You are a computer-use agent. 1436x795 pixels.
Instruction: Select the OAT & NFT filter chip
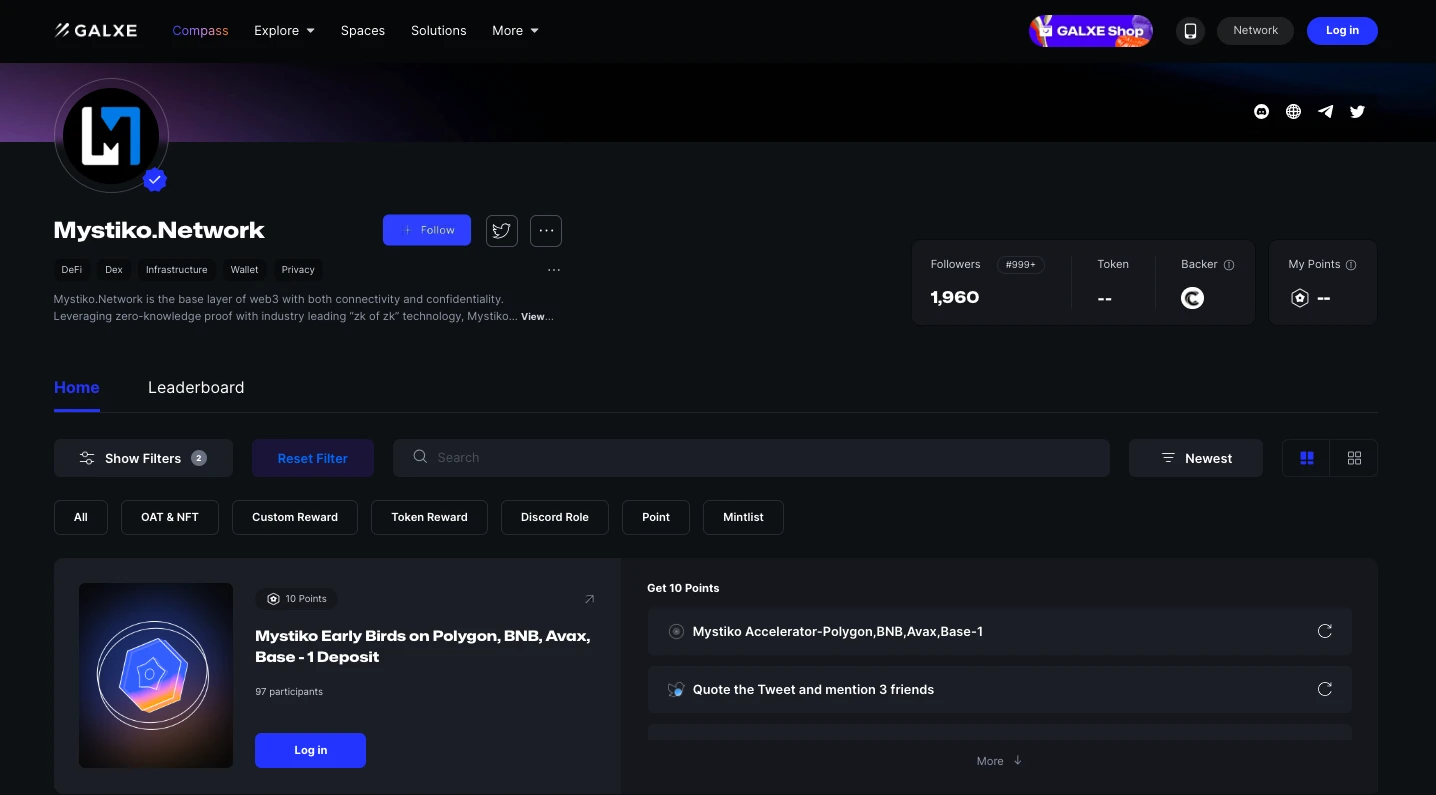click(170, 517)
